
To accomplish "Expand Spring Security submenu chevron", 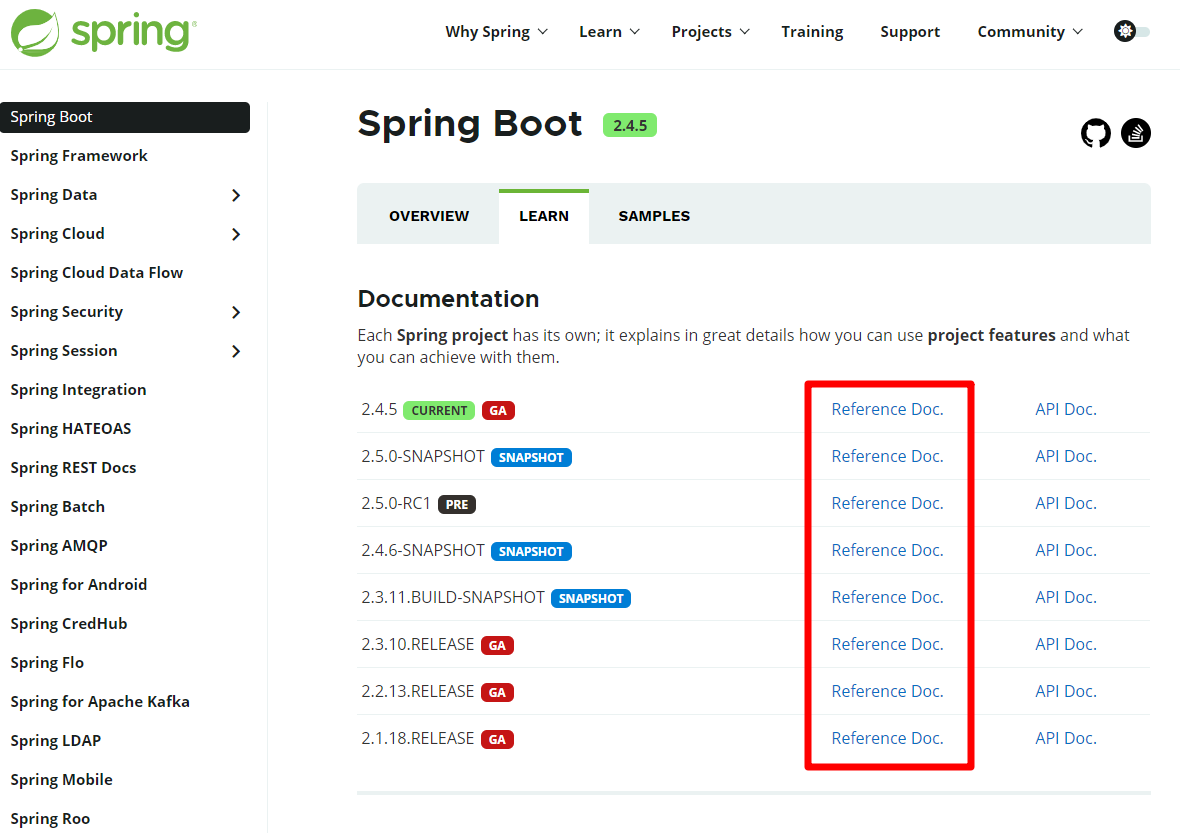I will click(236, 312).
